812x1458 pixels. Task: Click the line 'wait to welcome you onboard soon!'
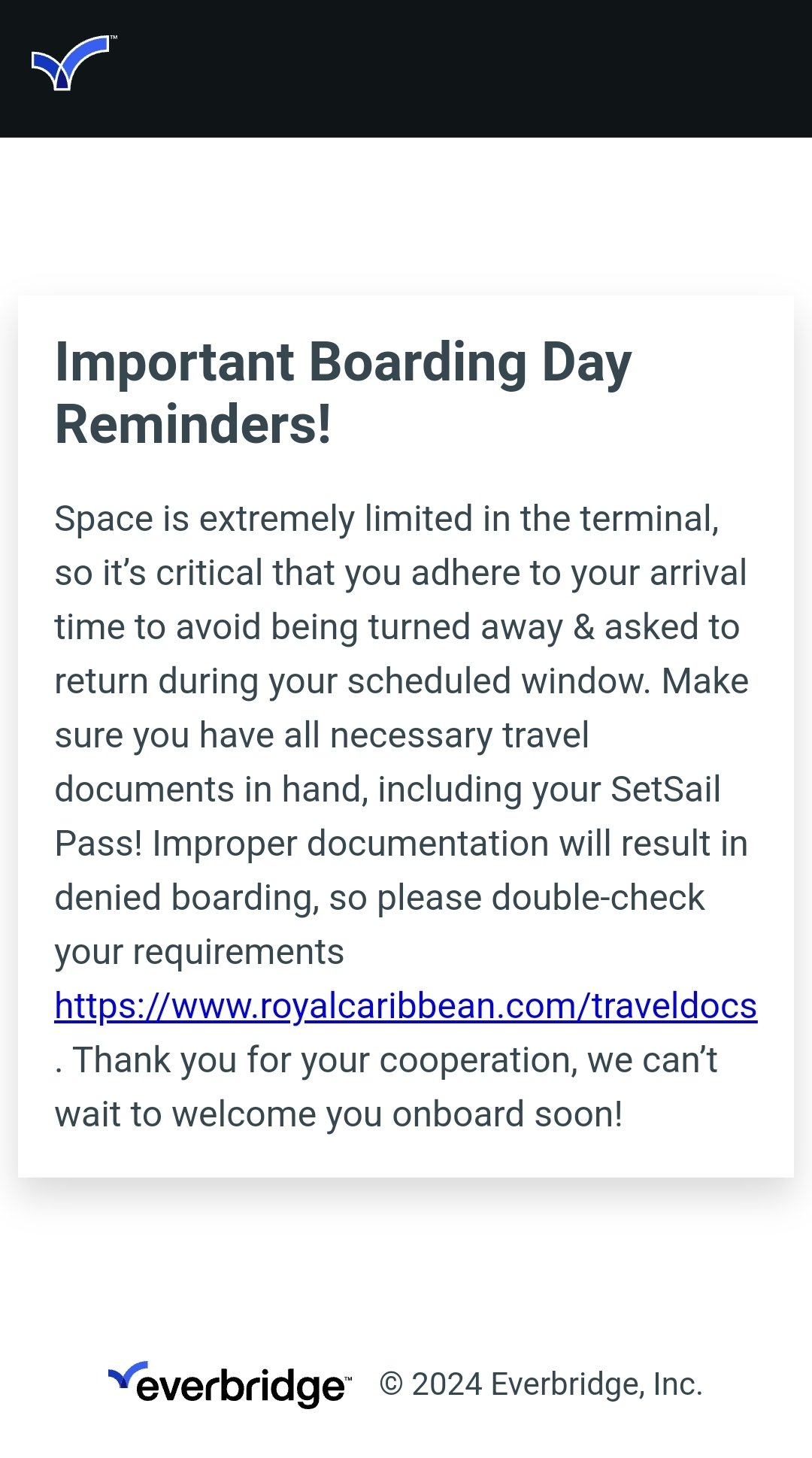(x=338, y=1114)
